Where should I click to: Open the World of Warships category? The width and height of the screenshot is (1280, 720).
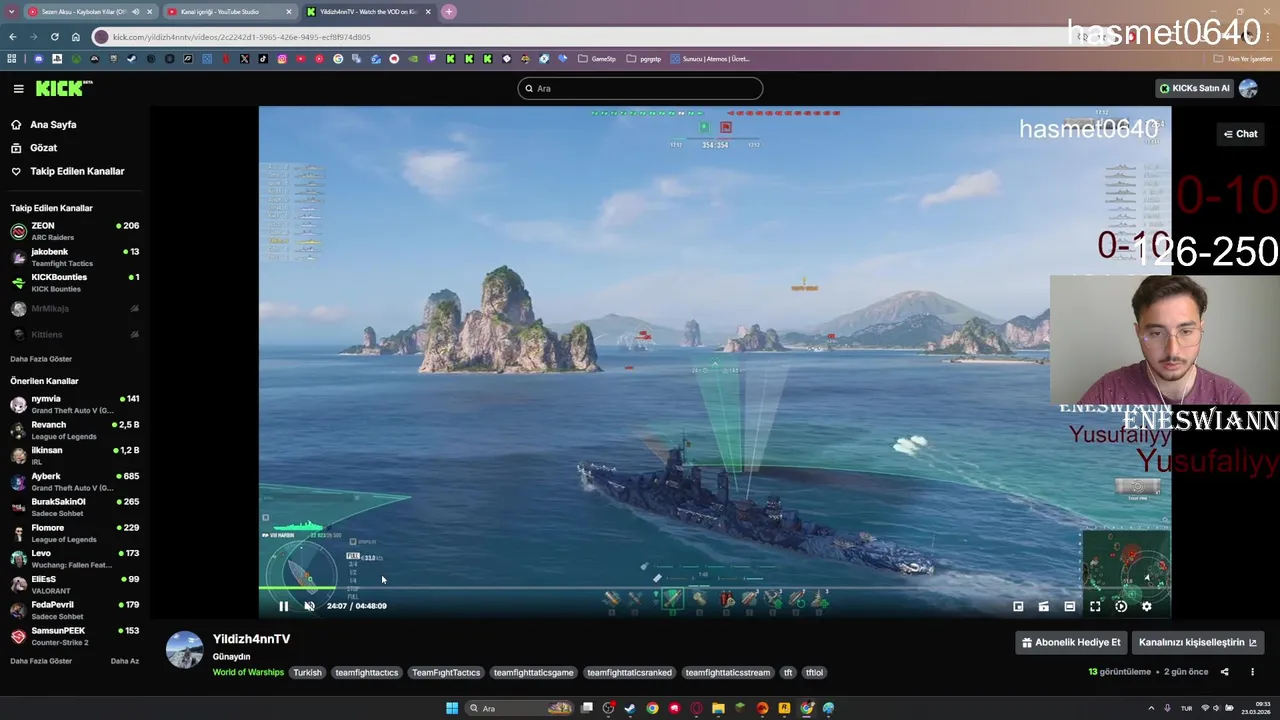tap(248, 673)
